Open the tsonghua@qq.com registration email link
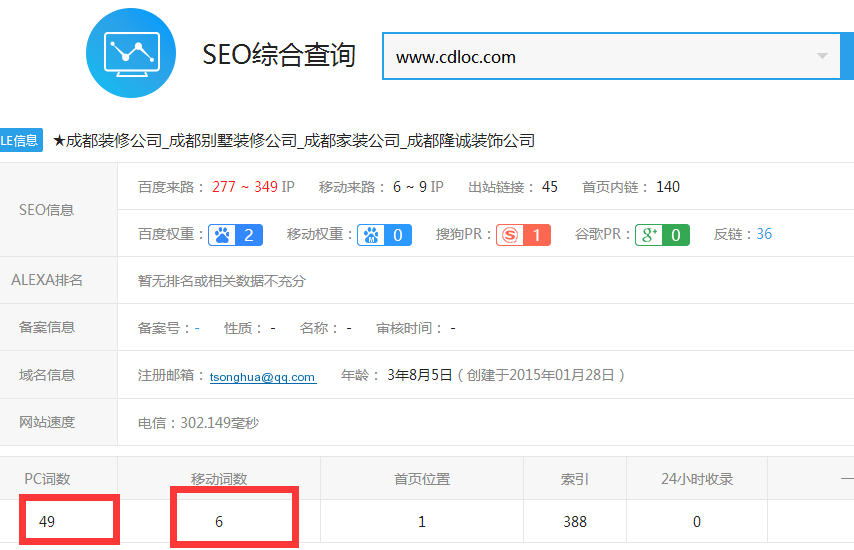This screenshot has width=854, height=550. click(x=262, y=377)
